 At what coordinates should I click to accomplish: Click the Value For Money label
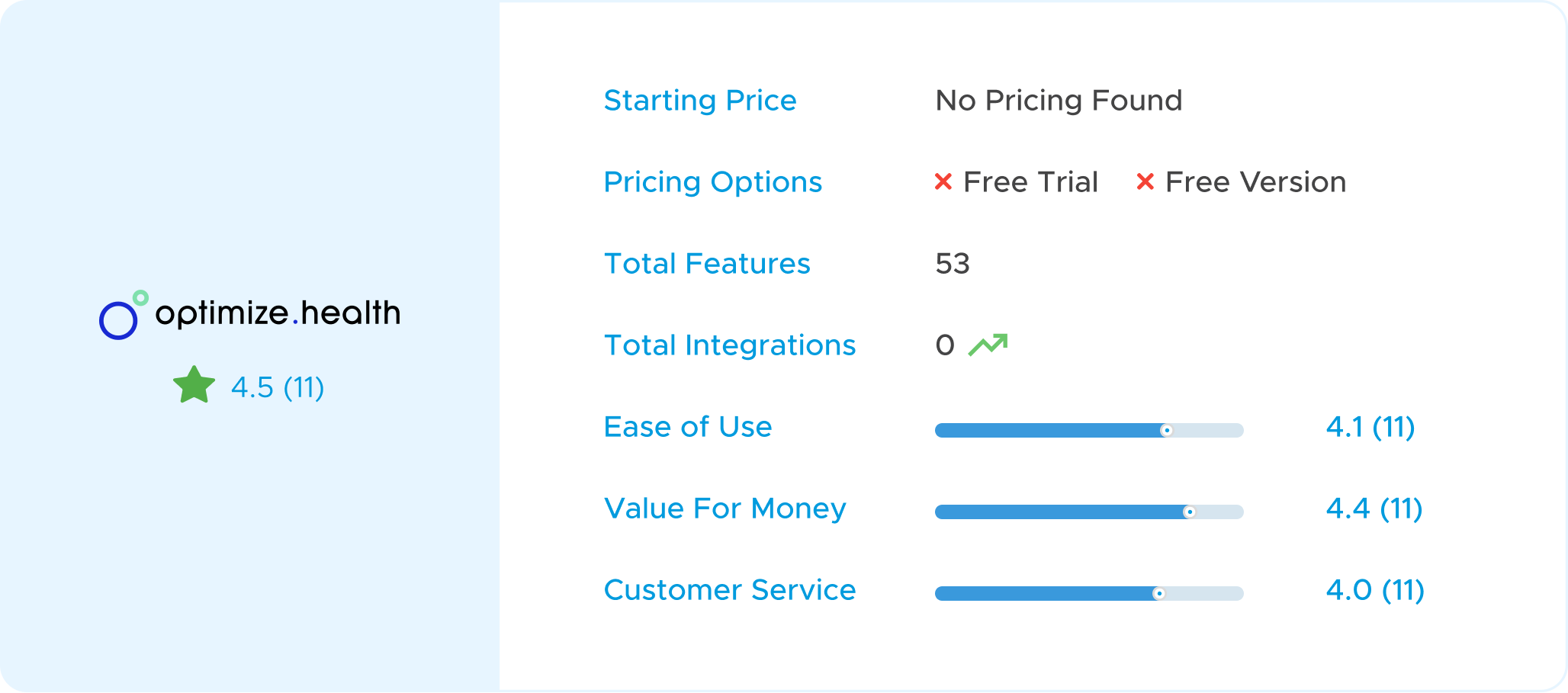(725, 508)
